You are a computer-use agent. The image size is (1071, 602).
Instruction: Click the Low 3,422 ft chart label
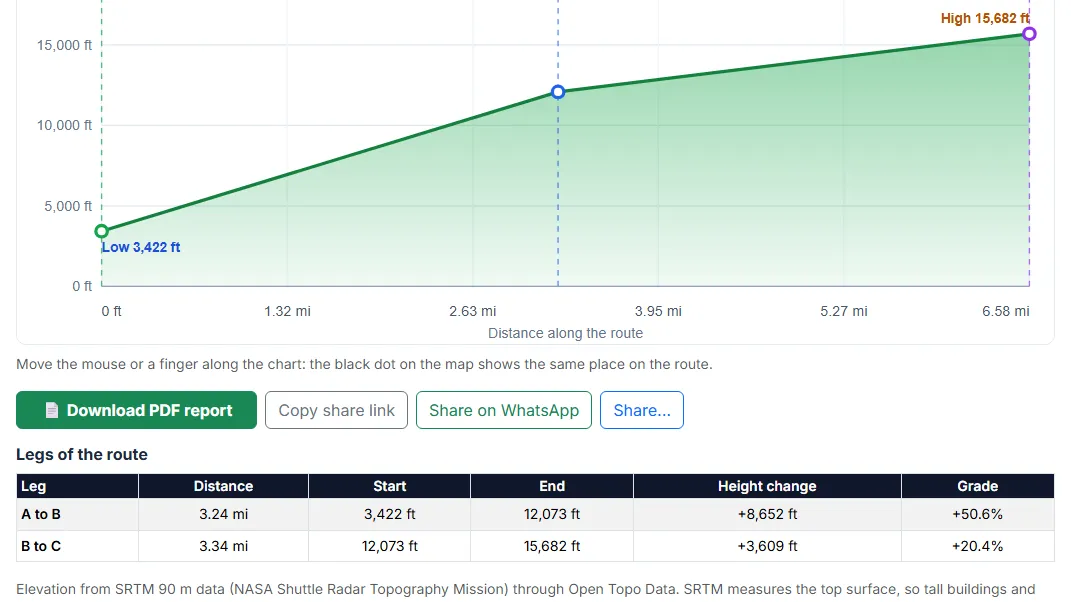pyautogui.click(x=141, y=247)
